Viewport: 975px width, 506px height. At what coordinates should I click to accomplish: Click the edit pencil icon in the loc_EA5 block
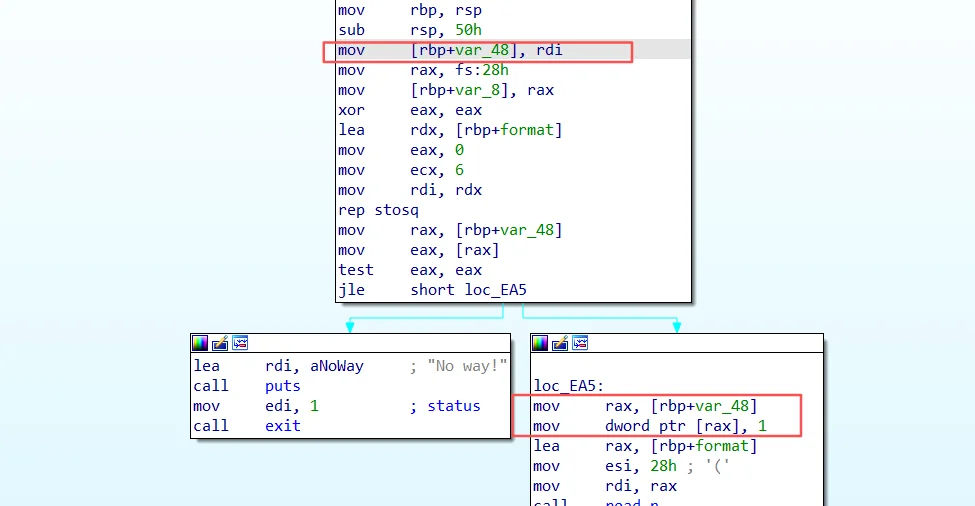560,343
